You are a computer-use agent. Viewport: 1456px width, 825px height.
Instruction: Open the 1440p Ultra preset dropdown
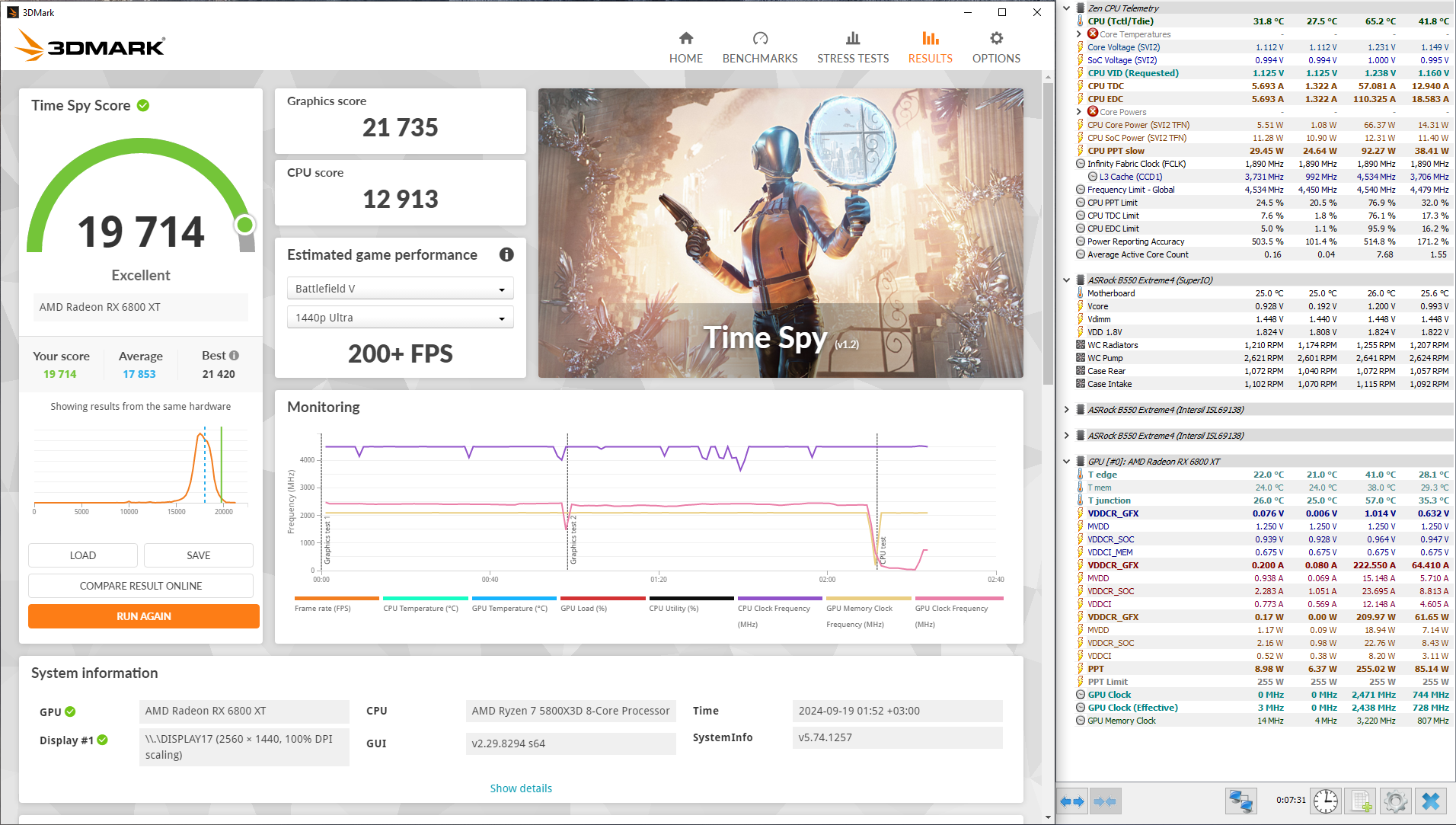(x=401, y=318)
